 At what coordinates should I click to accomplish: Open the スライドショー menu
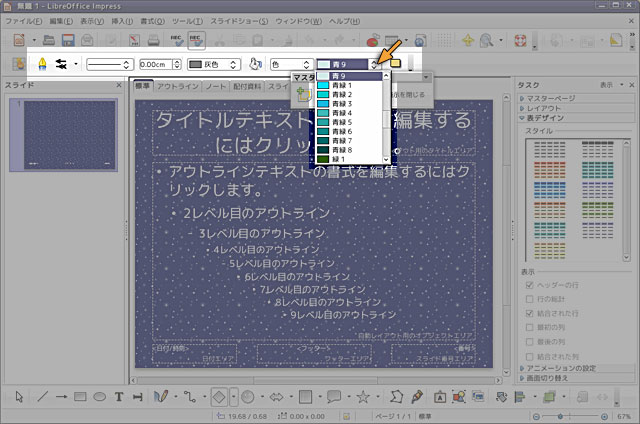click(240, 20)
